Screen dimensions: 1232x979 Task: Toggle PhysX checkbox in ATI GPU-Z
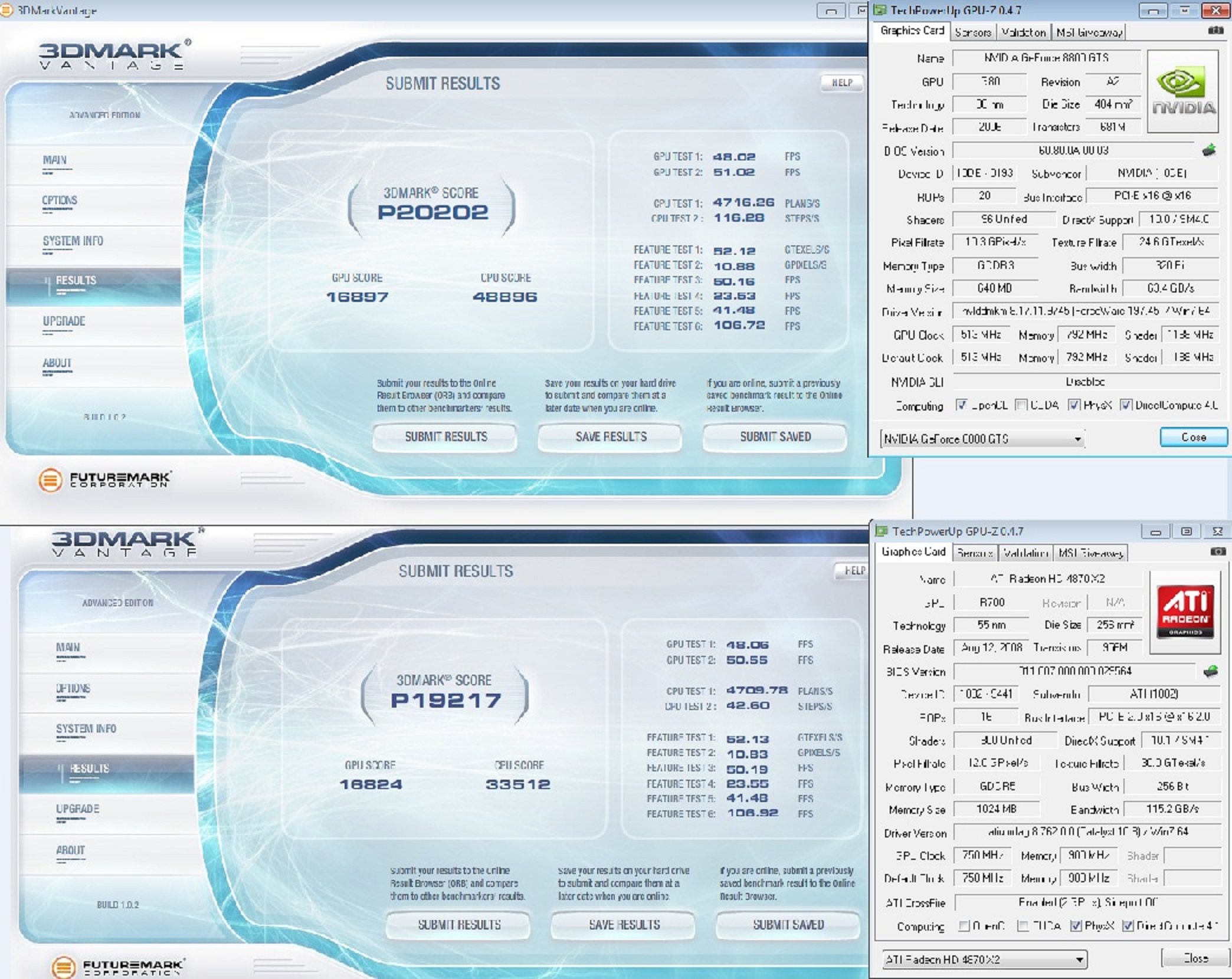pos(1076,926)
